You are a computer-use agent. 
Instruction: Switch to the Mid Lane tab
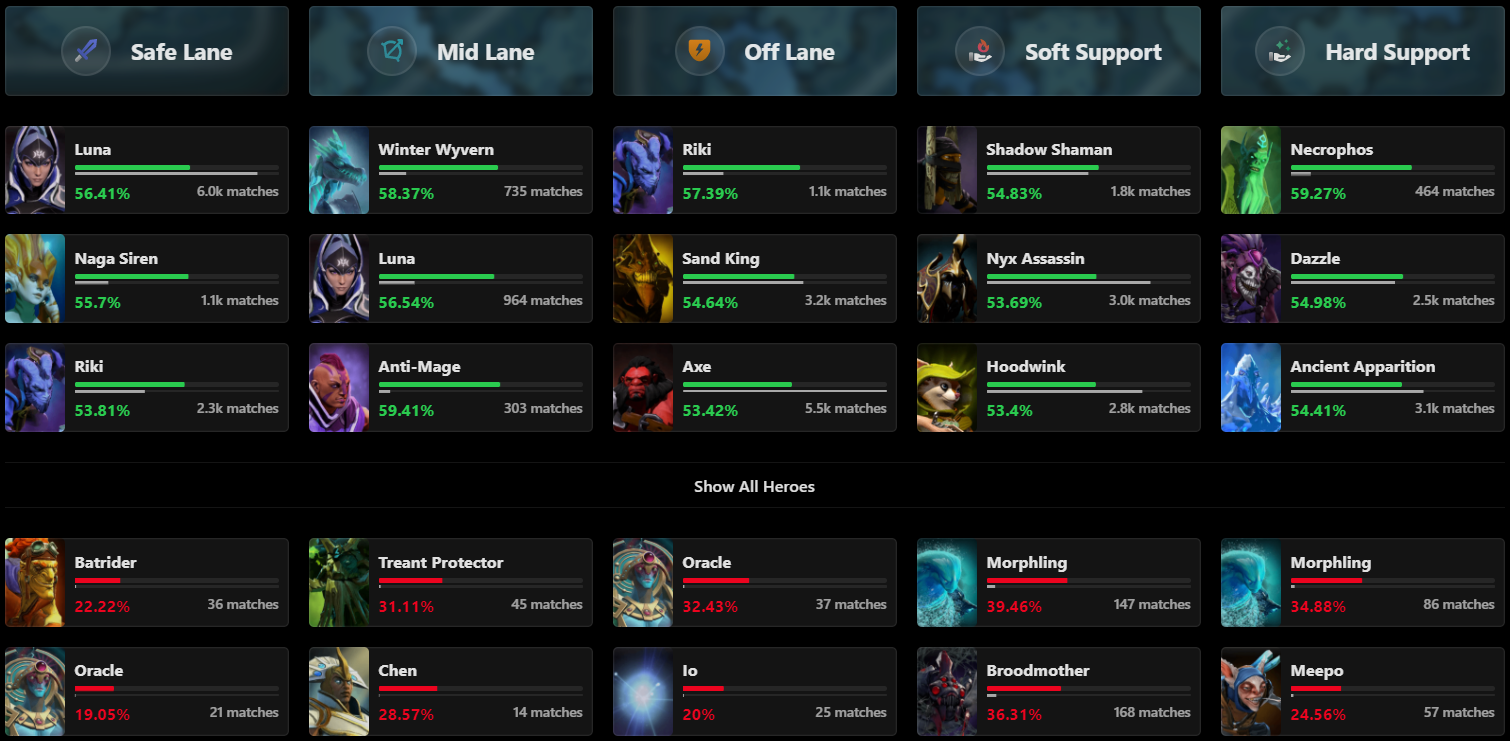[485, 52]
